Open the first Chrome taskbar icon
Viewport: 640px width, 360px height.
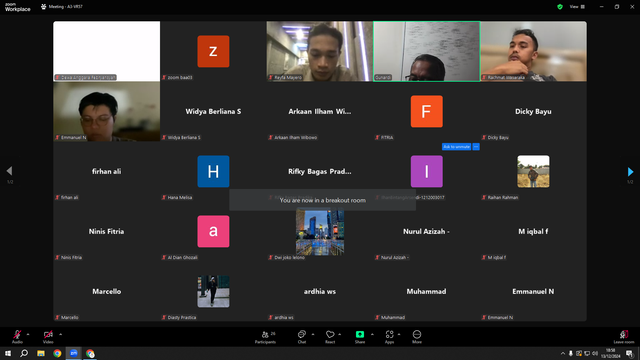point(57,353)
